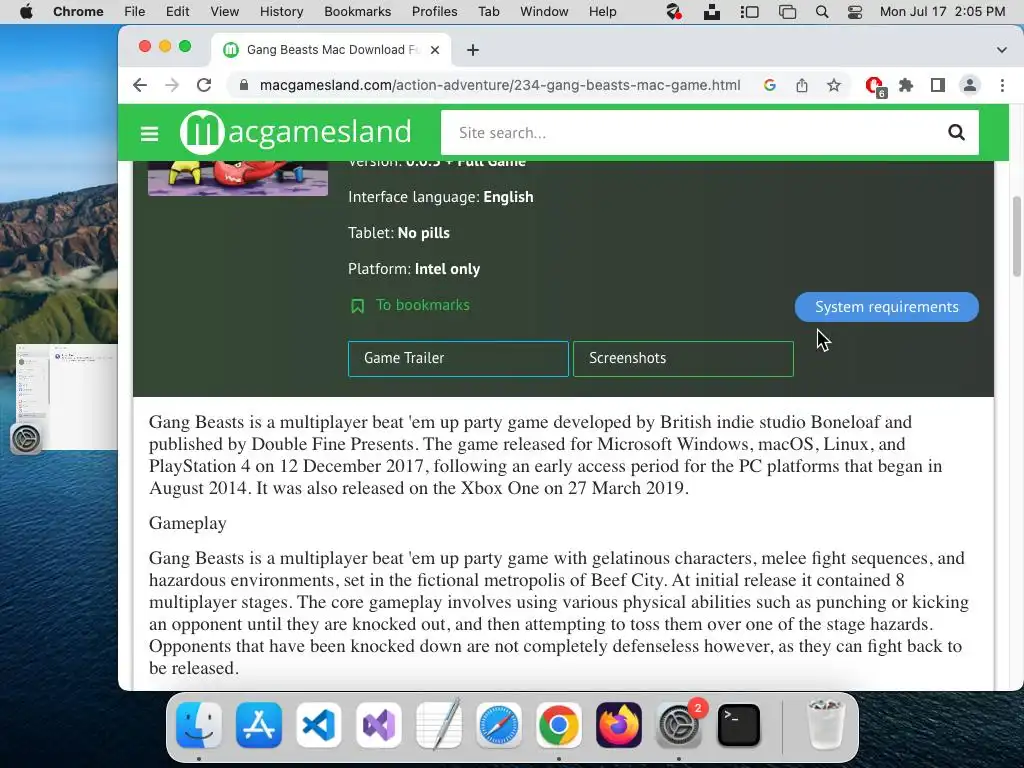Image resolution: width=1024 pixels, height=768 pixels.
Task: Launch Firefox from the Dock
Action: click(x=619, y=725)
